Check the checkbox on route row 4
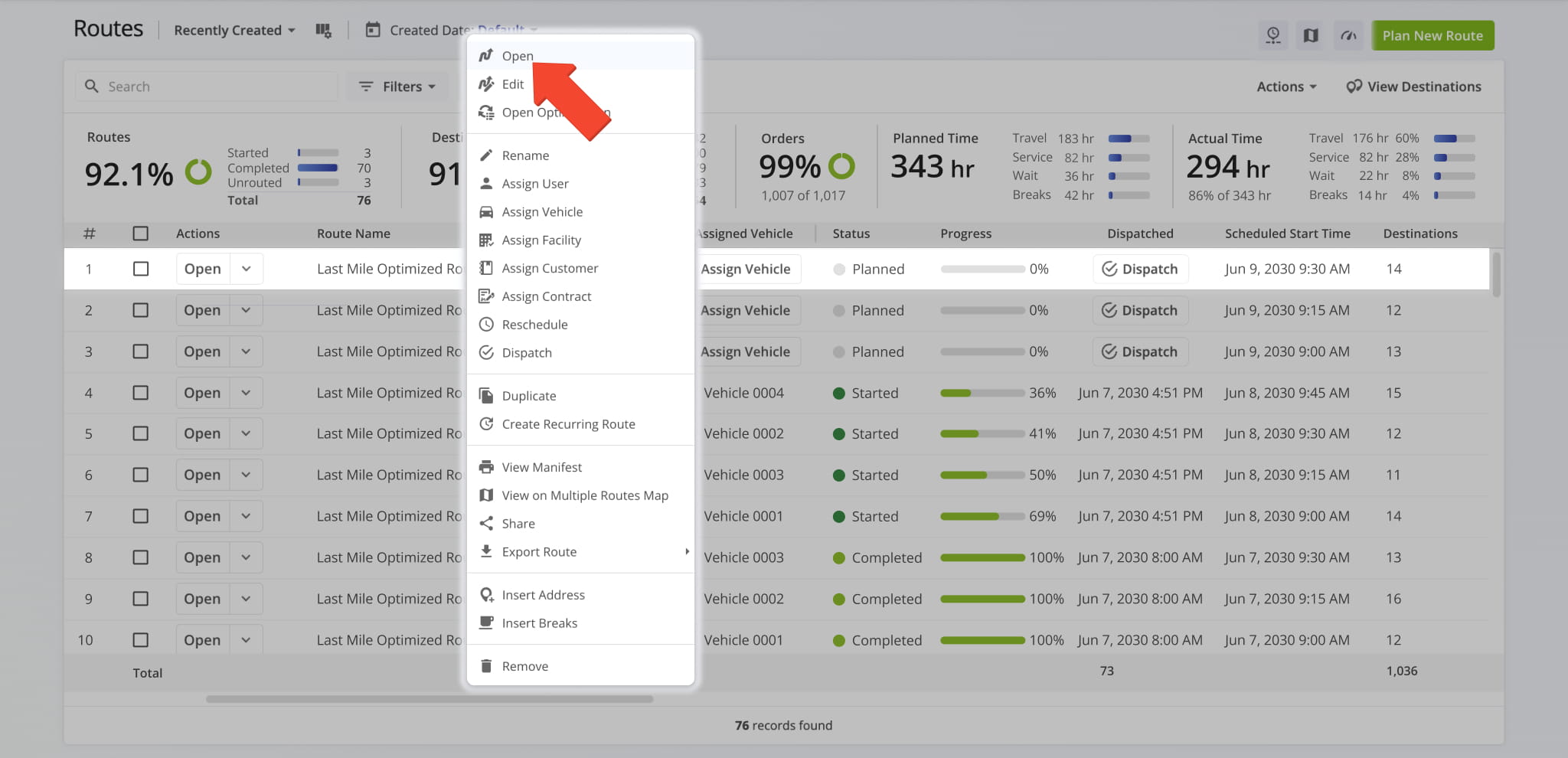 141,393
